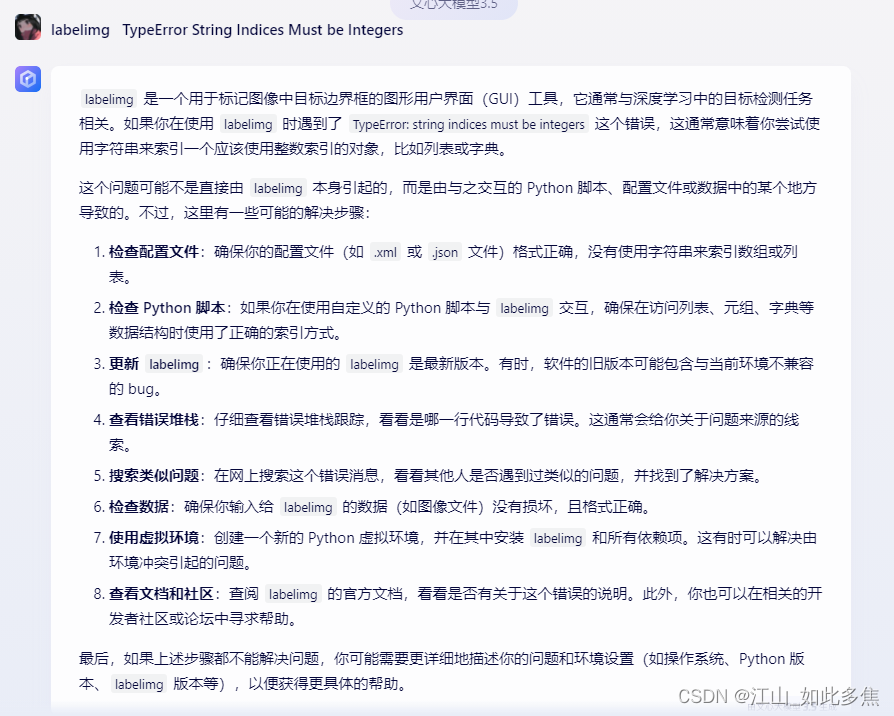The image size is (894, 716).
Task: Click the 'labelimg' chip before '版本等' in last paragraph
Action: point(139,684)
